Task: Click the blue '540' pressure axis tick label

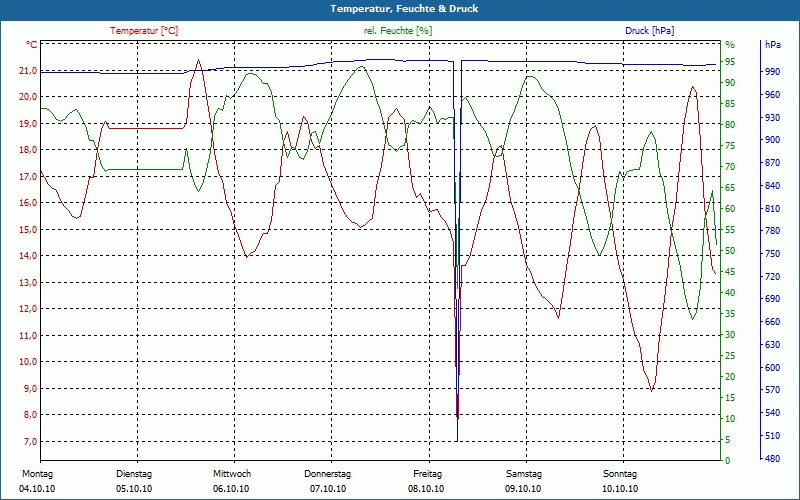Action: point(773,412)
